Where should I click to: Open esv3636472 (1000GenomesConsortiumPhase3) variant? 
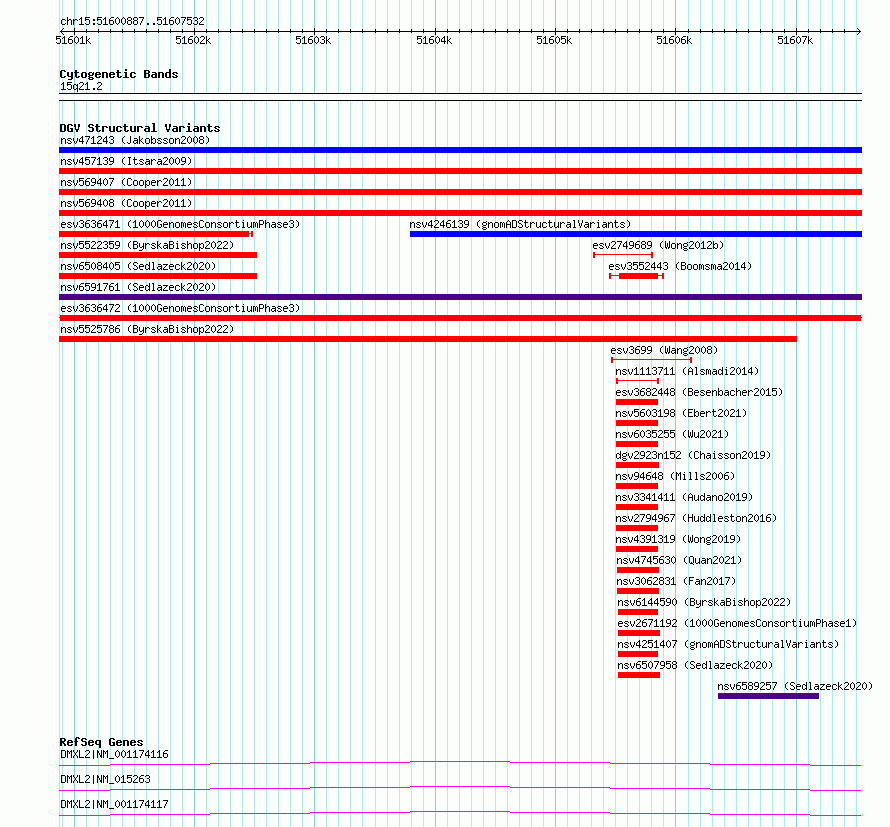(x=180, y=308)
